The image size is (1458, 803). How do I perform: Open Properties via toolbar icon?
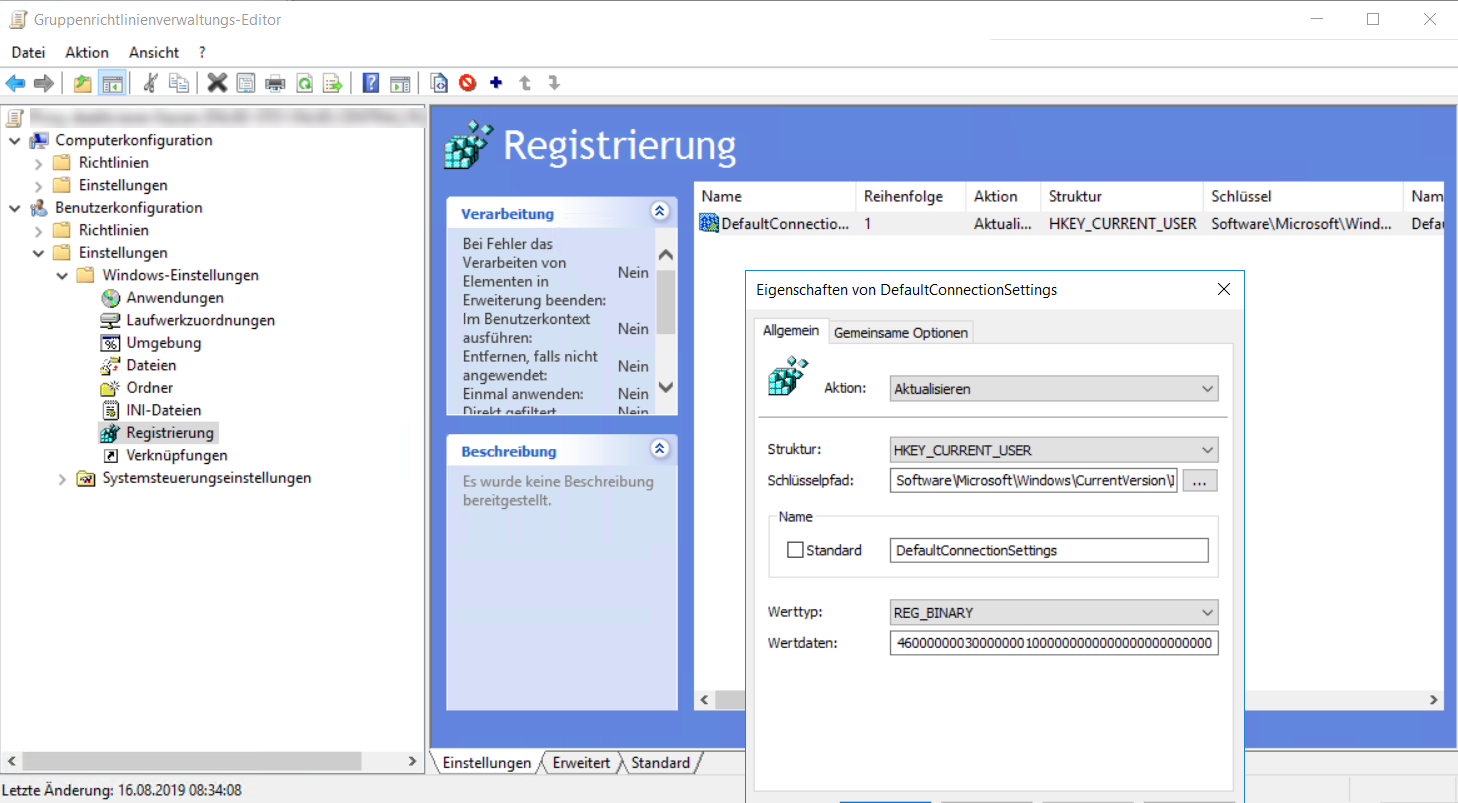pyautogui.click(x=246, y=83)
